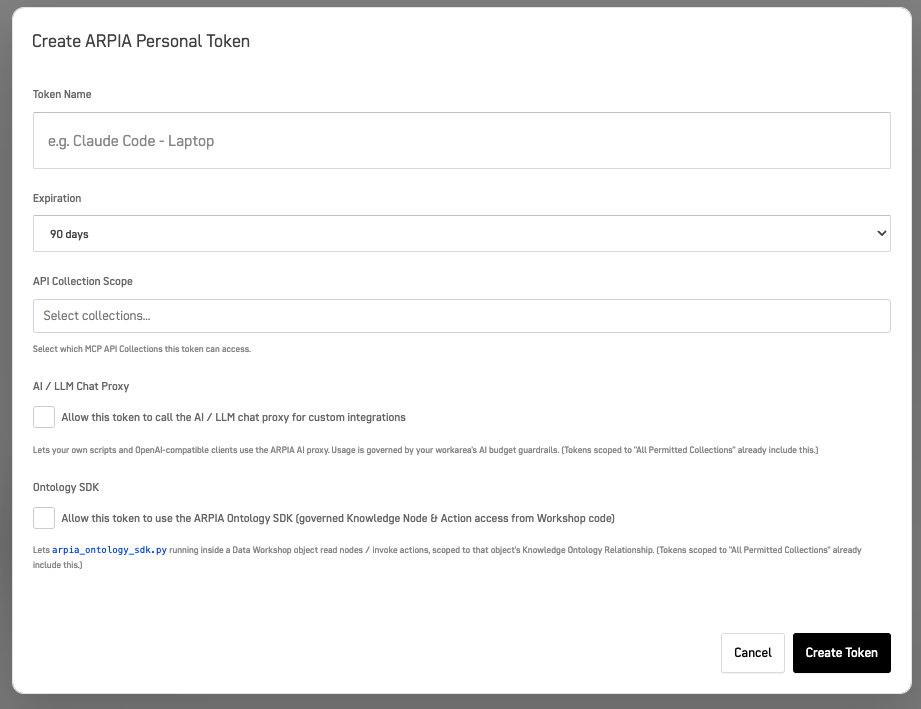Click the 'Expiration' label
This screenshot has width=921, height=709.
tap(57, 198)
